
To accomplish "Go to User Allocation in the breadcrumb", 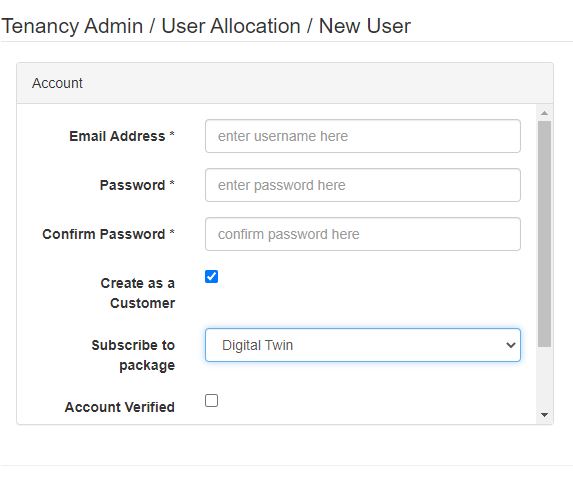I will pos(231,26).
